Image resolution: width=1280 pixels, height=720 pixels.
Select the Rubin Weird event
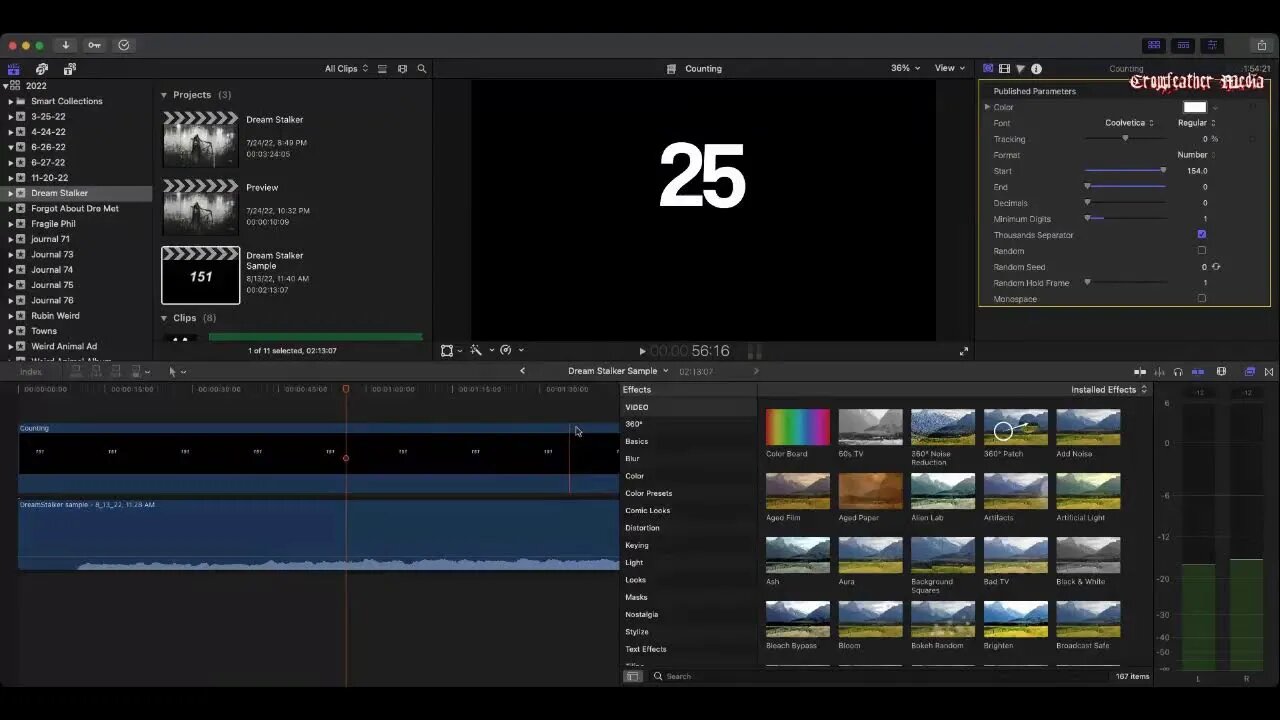pos(55,316)
